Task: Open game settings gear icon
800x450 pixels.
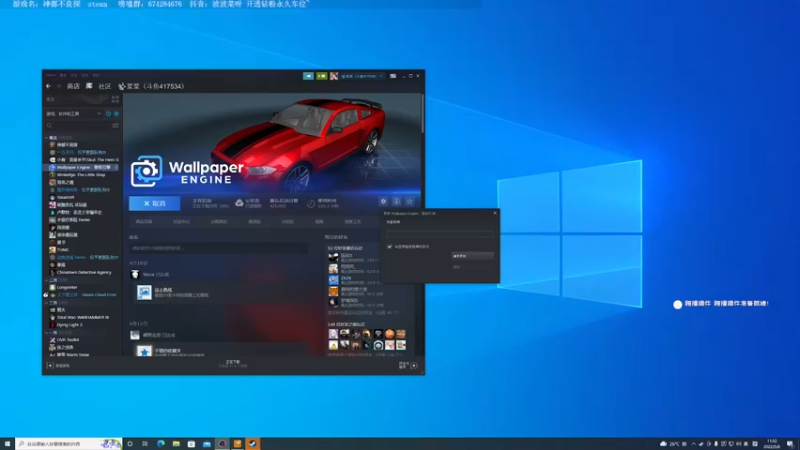Action: (x=383, y=202)
